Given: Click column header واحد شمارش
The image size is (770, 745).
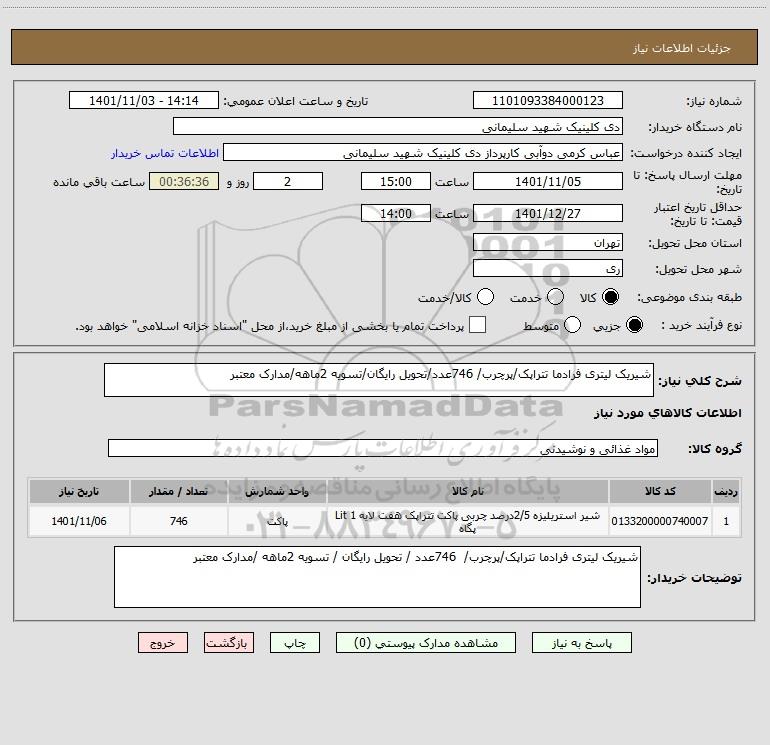Looking at the screenshot, I should pyautogui.click(x=277, y=491).
